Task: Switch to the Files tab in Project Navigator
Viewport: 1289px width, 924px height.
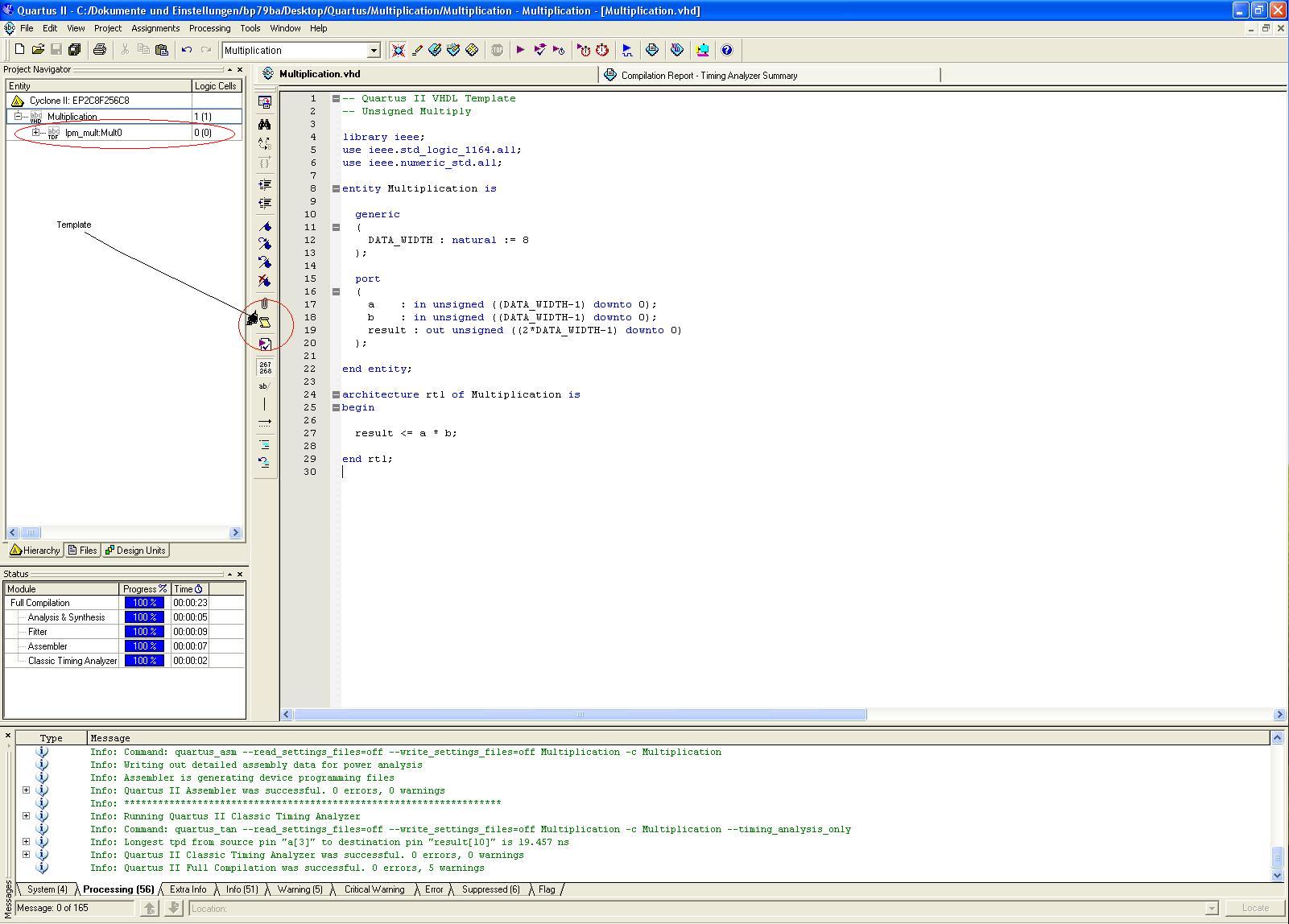Action: tap(82, 551)
